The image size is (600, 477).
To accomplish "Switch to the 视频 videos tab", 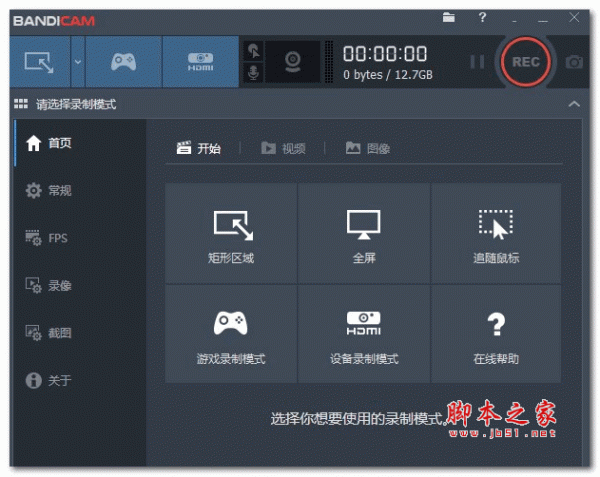I will pyautogui.click(x=283, y=148).
